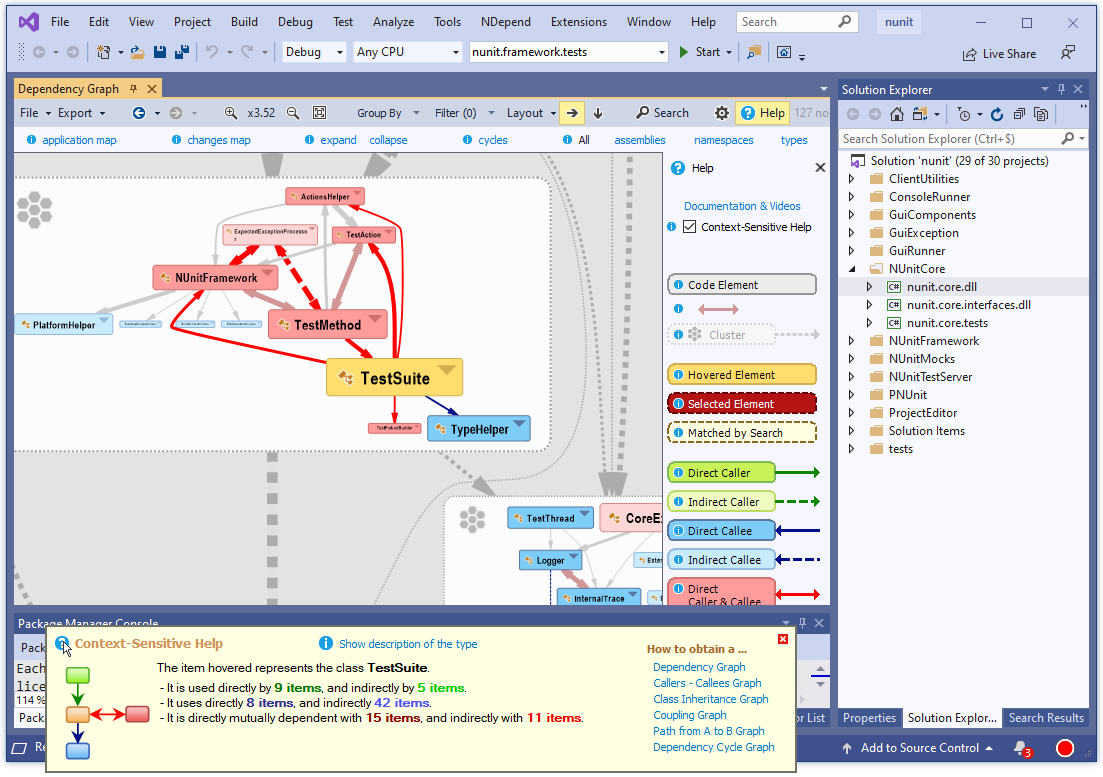Click the changes map link
Image resolution: width=1103 pixels, height=777 pixels.
coord(219,140)
